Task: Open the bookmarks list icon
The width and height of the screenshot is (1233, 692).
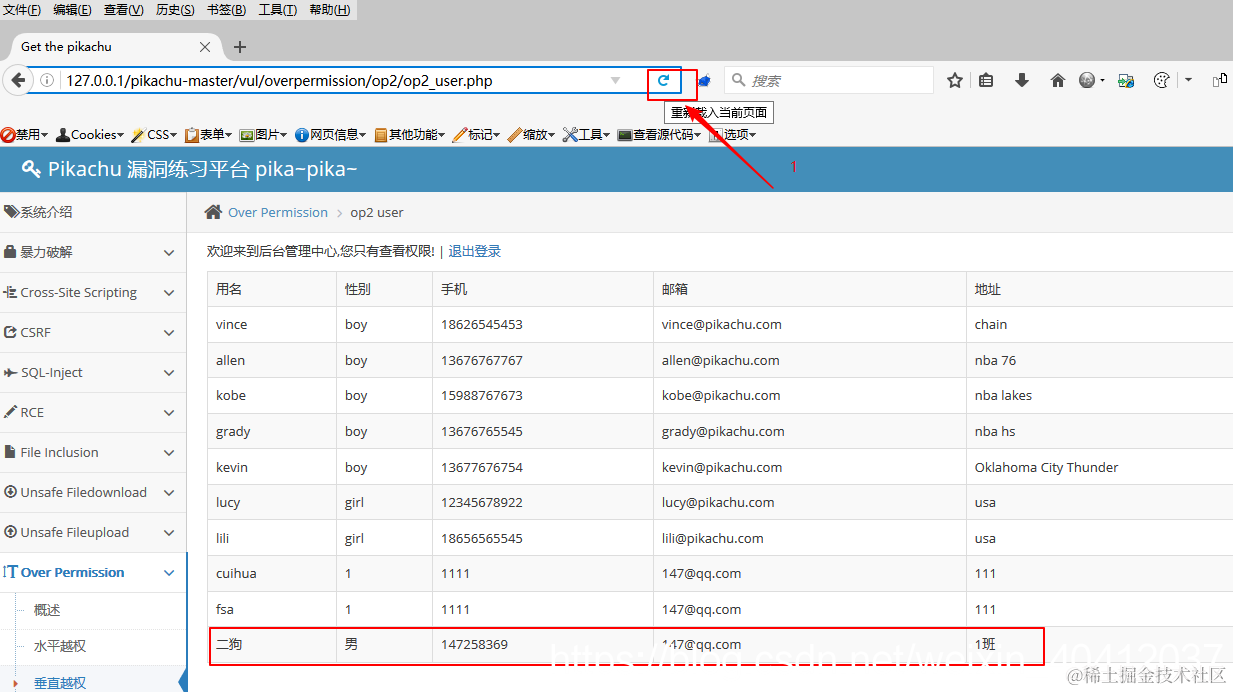Action: tap(986, 81)
